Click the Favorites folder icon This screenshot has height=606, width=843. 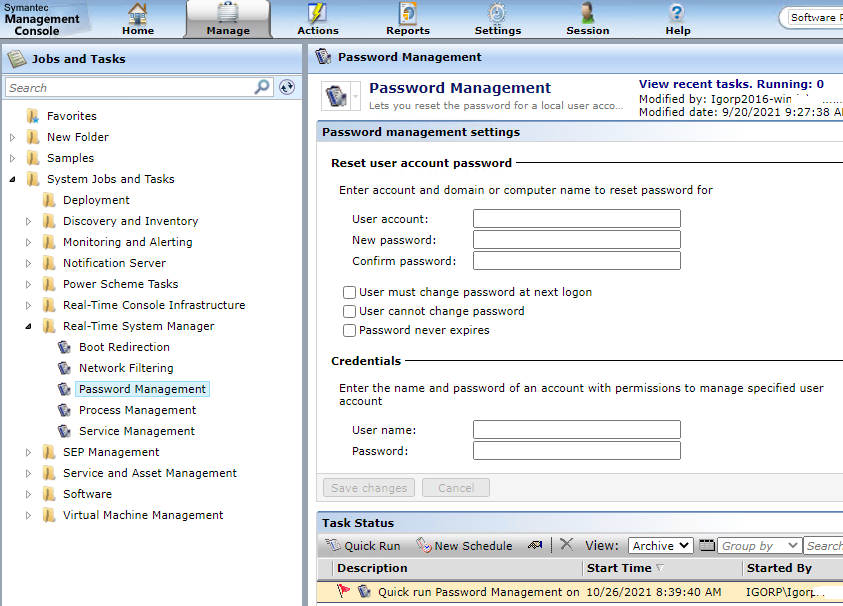click(x=33, y=116)
